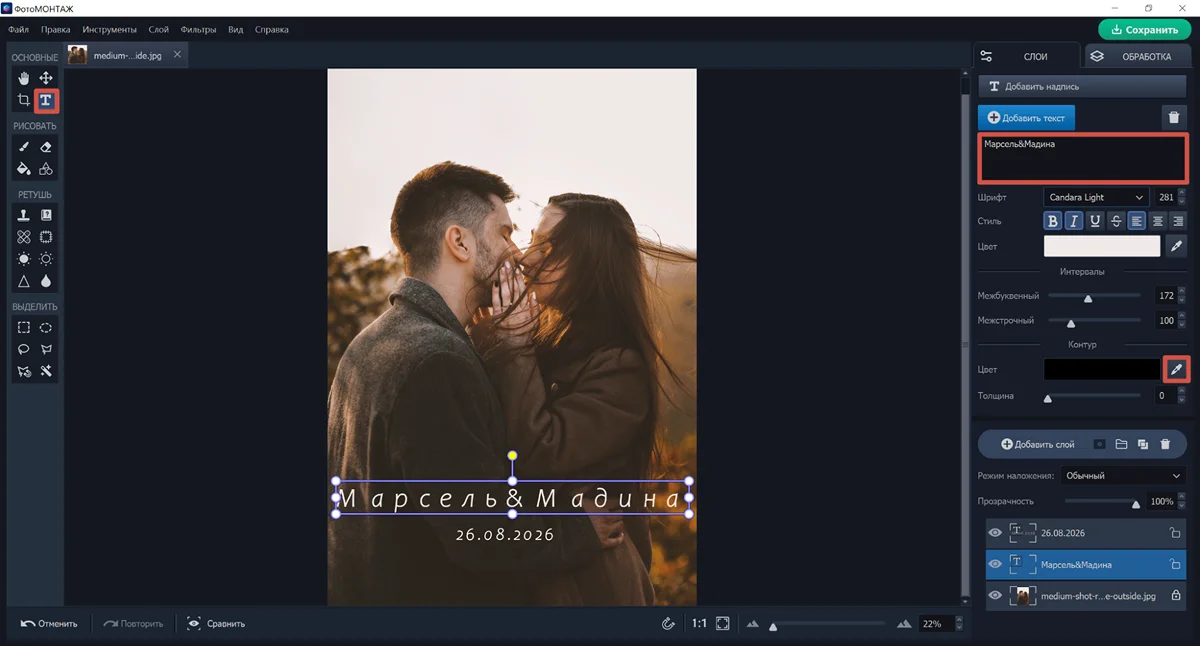Open the 22% zoom level dropdown

[x=940, y=624]
